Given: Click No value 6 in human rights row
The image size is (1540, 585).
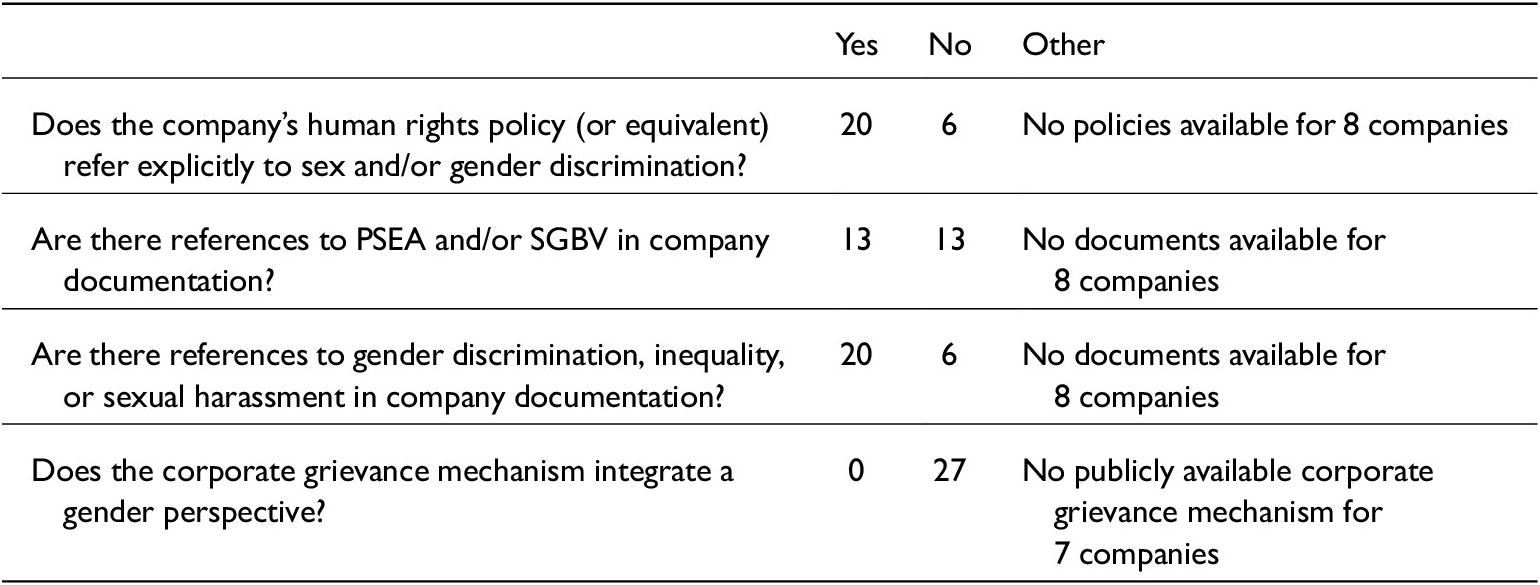Looking at the screenshot, I should [x=949, y=128].
